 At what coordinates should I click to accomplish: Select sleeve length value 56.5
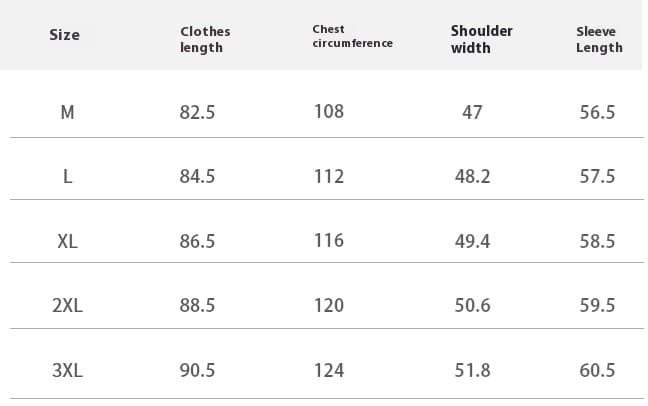597,112
